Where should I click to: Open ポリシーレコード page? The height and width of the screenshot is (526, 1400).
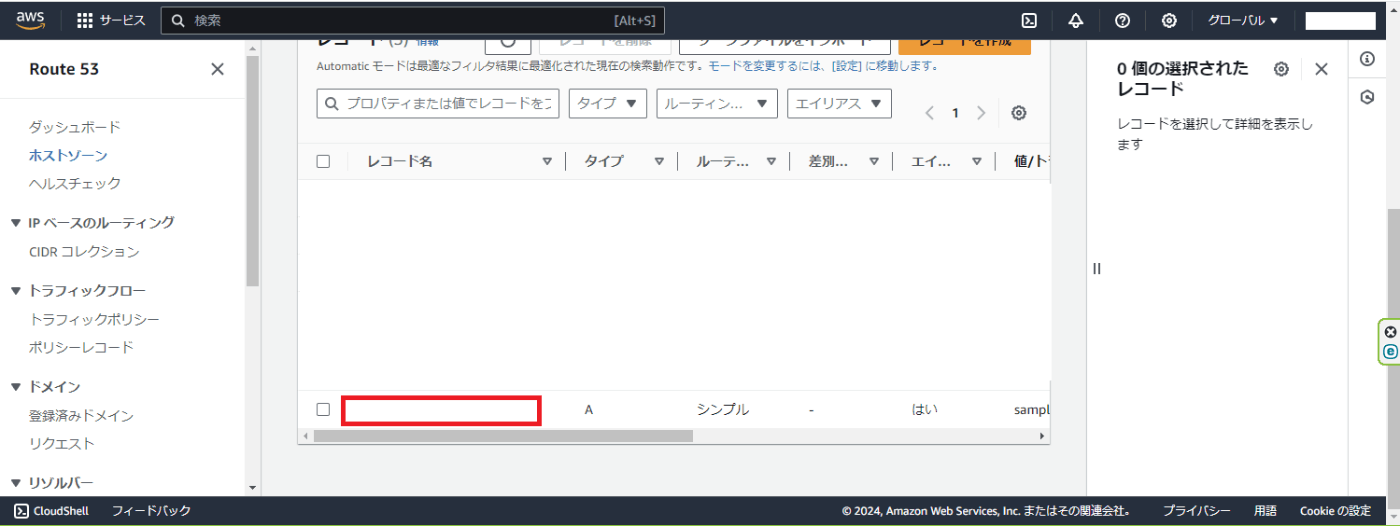coord(81,347)
